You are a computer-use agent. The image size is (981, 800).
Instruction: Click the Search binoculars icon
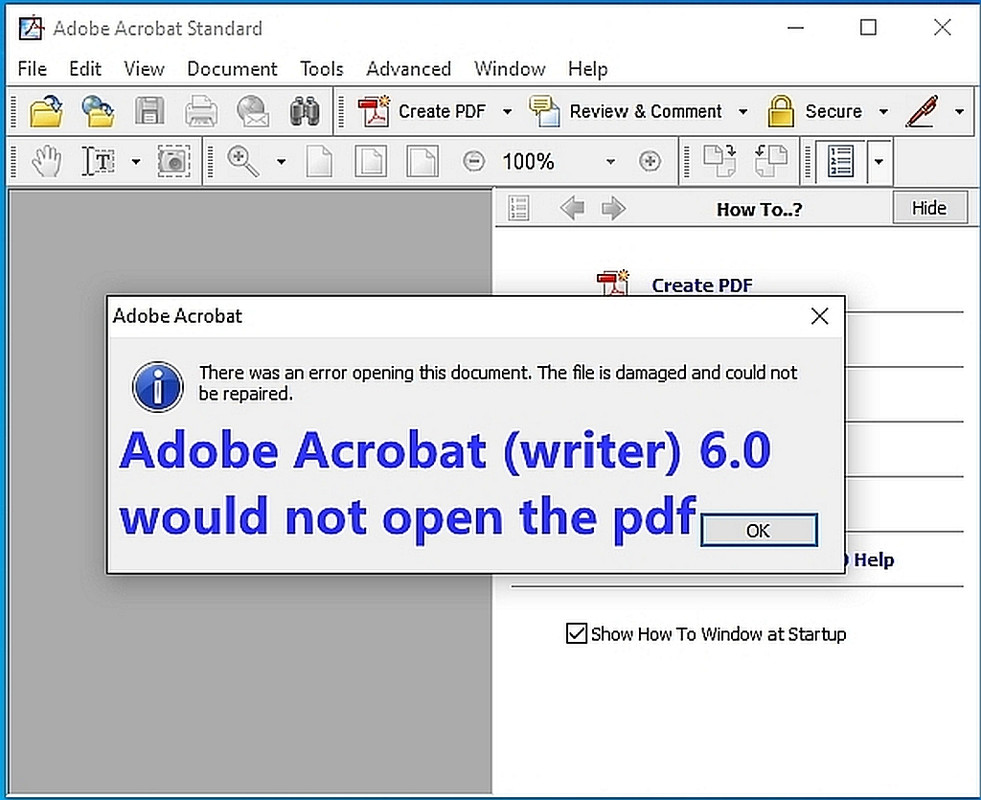[x=305, y=111]
